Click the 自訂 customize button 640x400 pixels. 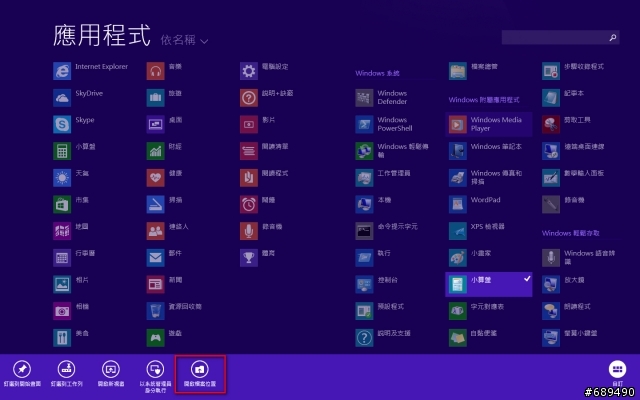click(x=618, y=373)
